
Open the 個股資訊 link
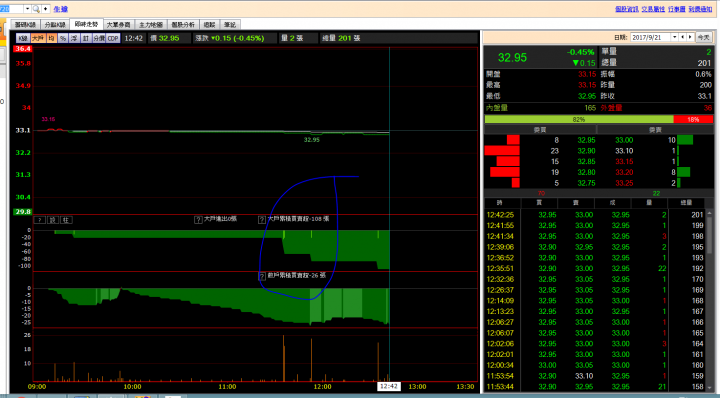(x=626, y=9)
